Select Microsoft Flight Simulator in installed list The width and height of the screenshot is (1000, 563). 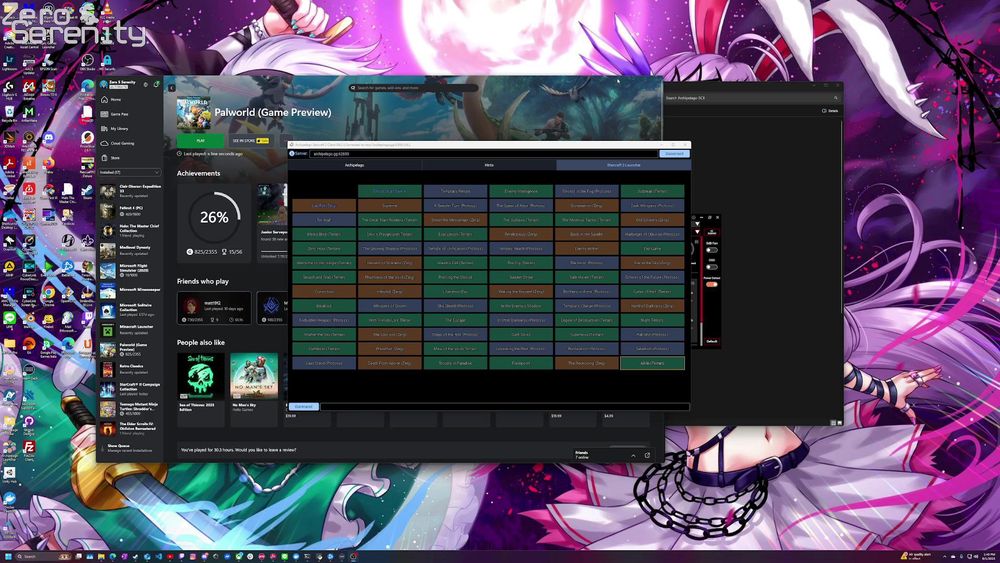point(130,270)
